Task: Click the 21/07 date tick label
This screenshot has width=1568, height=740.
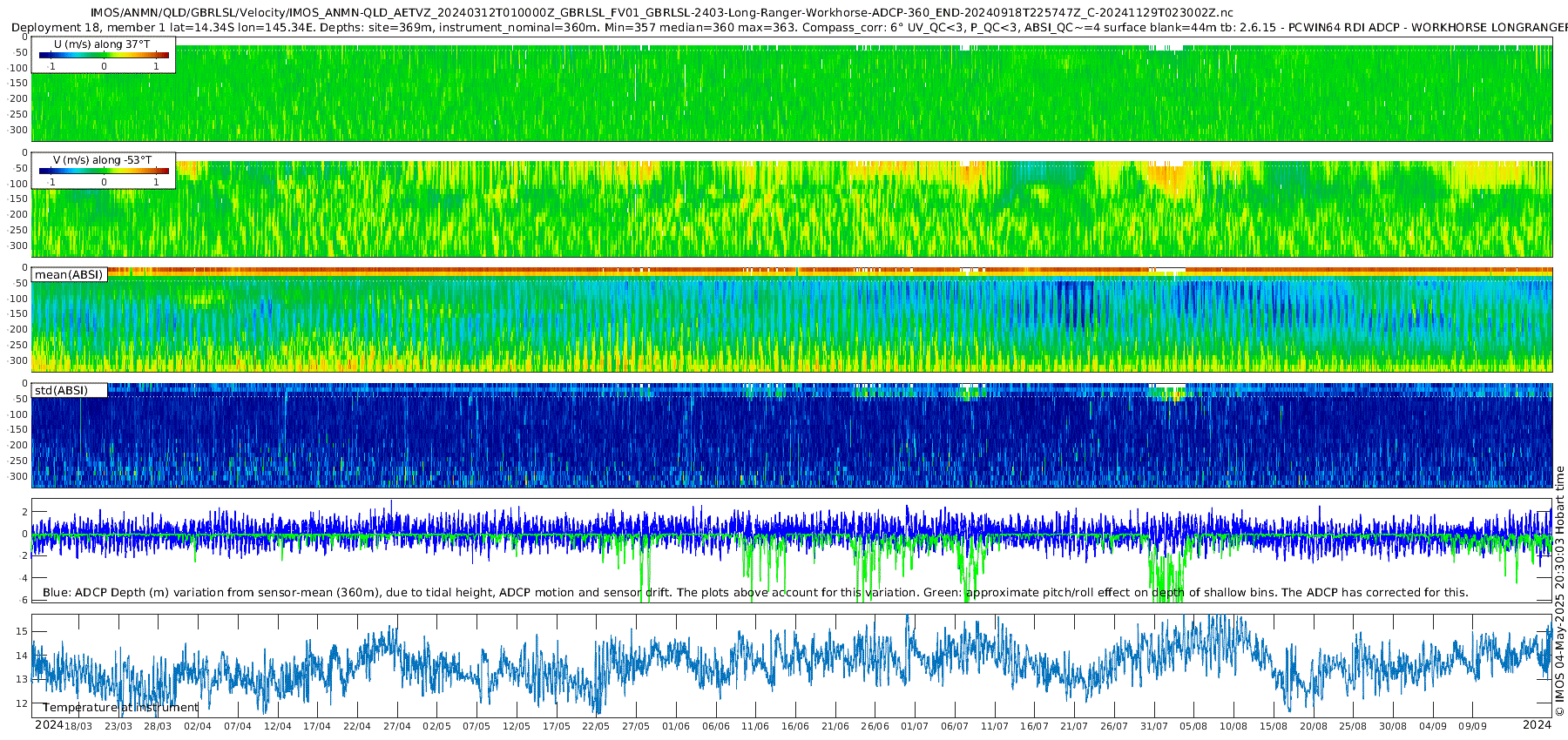Action: coord(1074,726)
